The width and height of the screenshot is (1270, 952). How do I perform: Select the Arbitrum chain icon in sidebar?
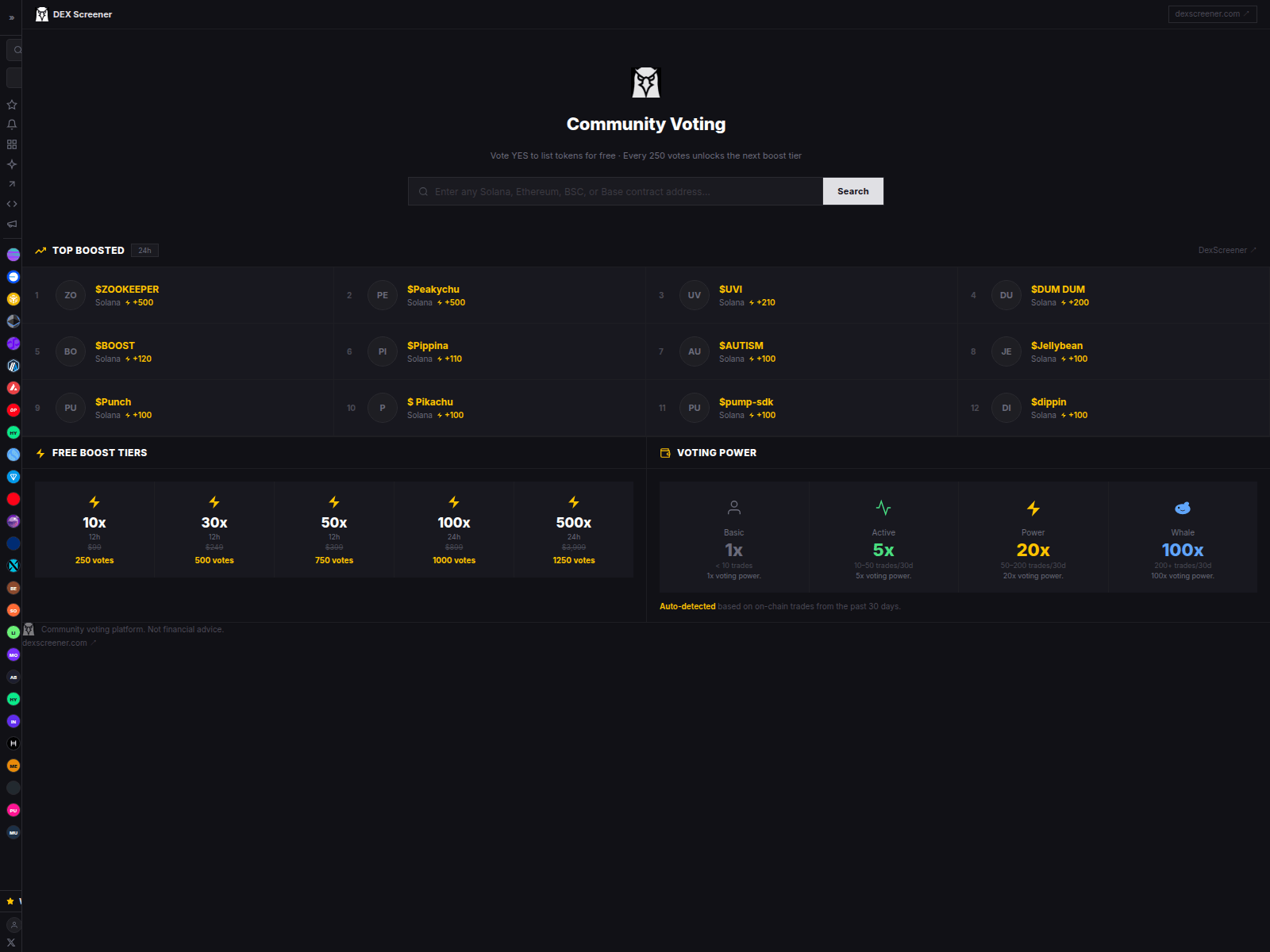pyautogui.click(x=13, y=366)
